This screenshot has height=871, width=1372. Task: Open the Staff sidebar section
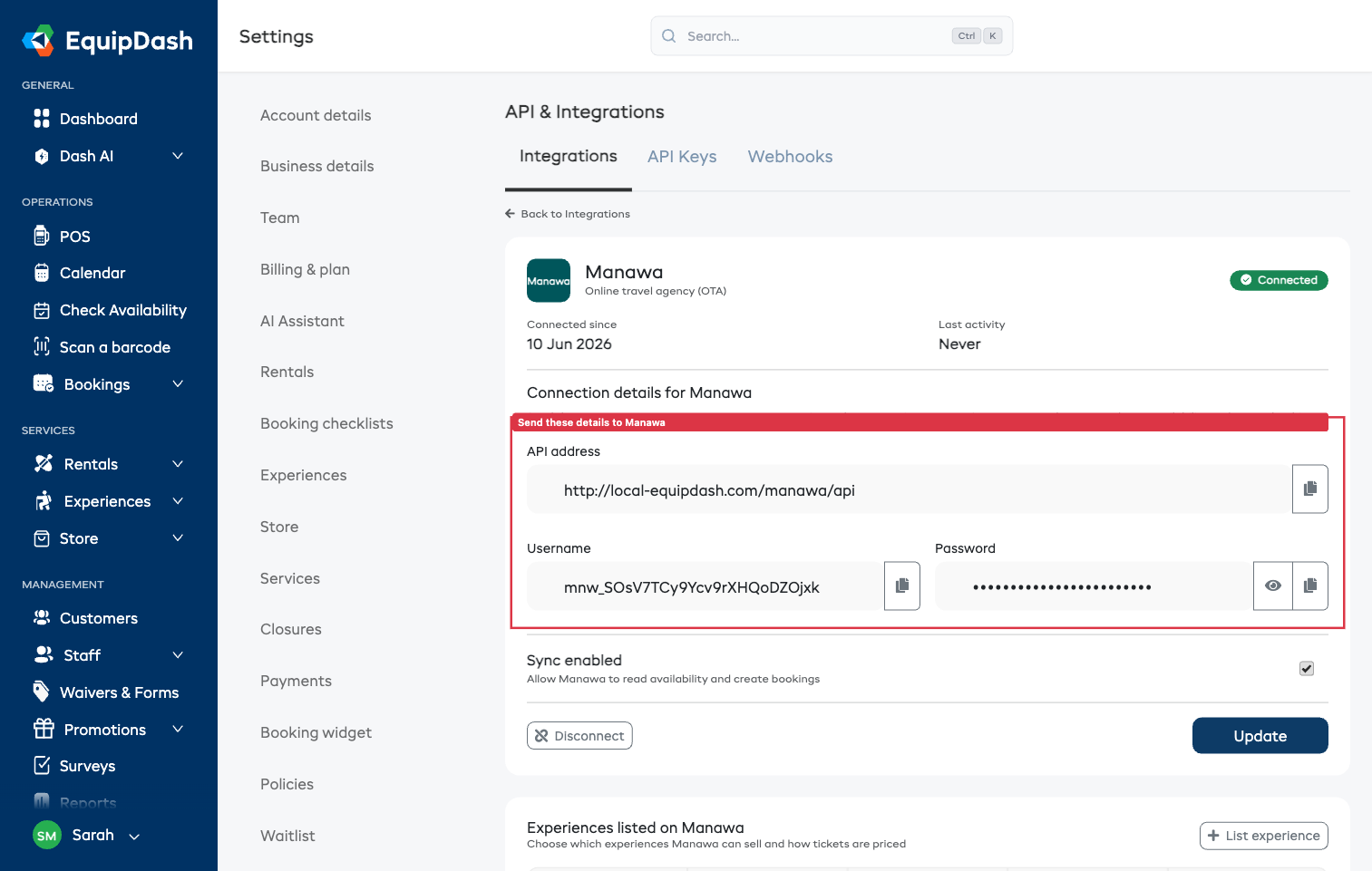[82, 655]
